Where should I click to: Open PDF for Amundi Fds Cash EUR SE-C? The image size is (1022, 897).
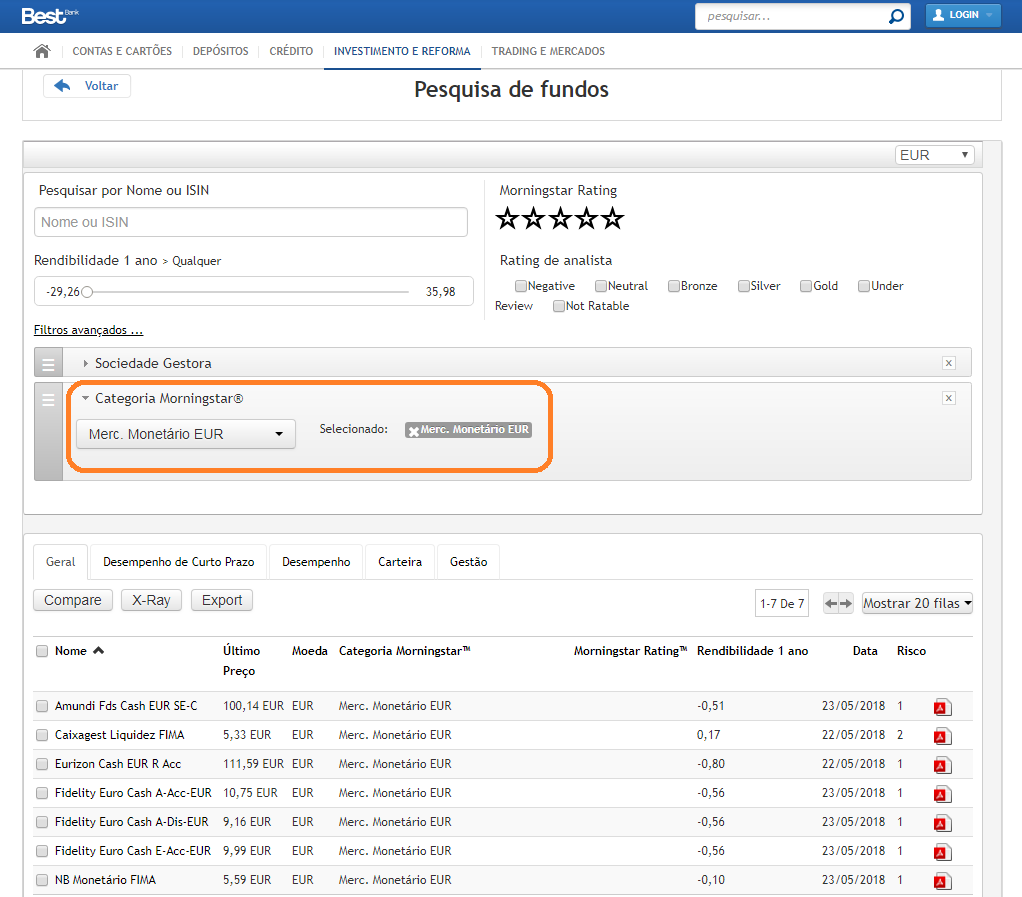click(x=942, y=707)
